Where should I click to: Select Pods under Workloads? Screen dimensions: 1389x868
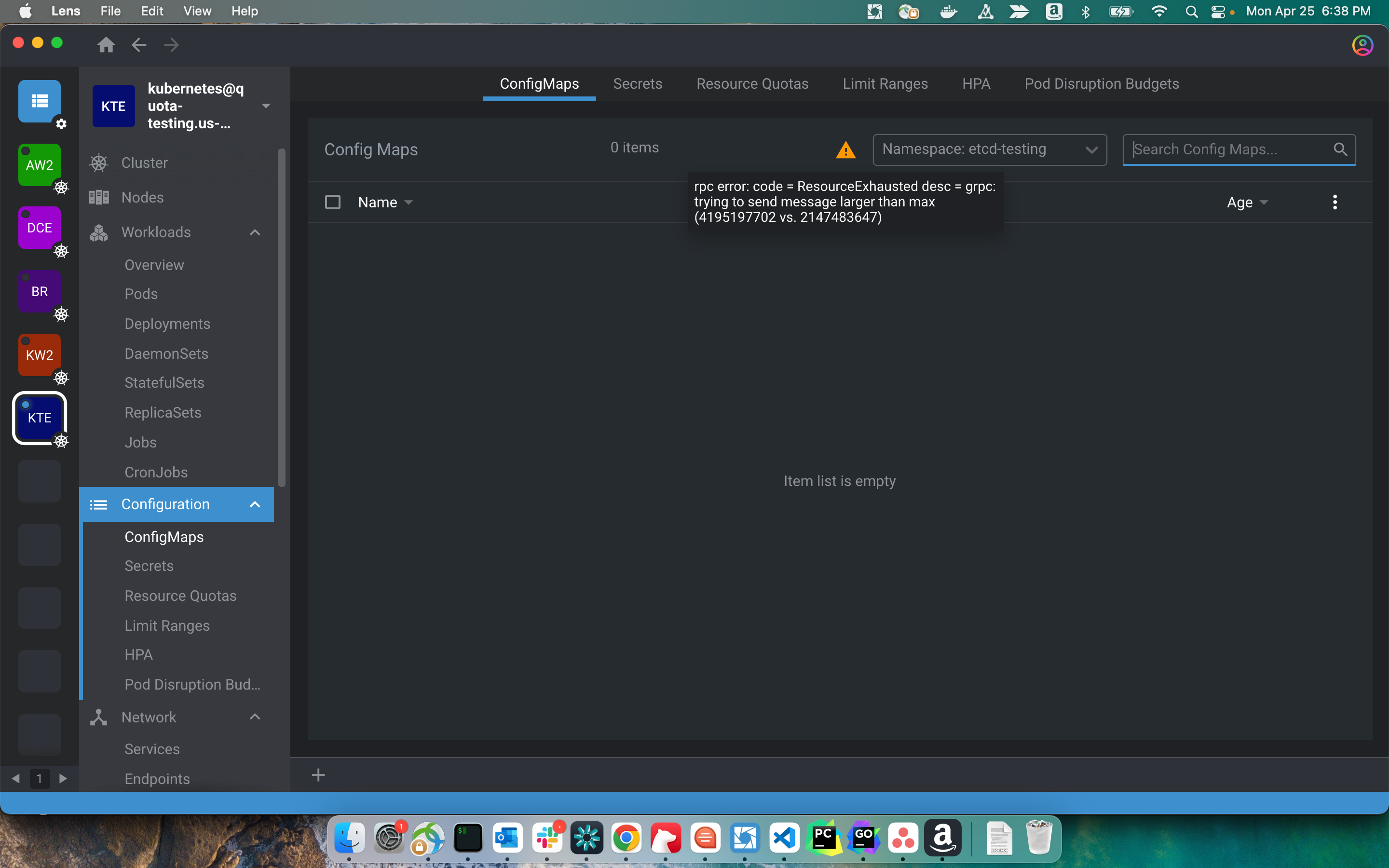[x=141, y=294]
